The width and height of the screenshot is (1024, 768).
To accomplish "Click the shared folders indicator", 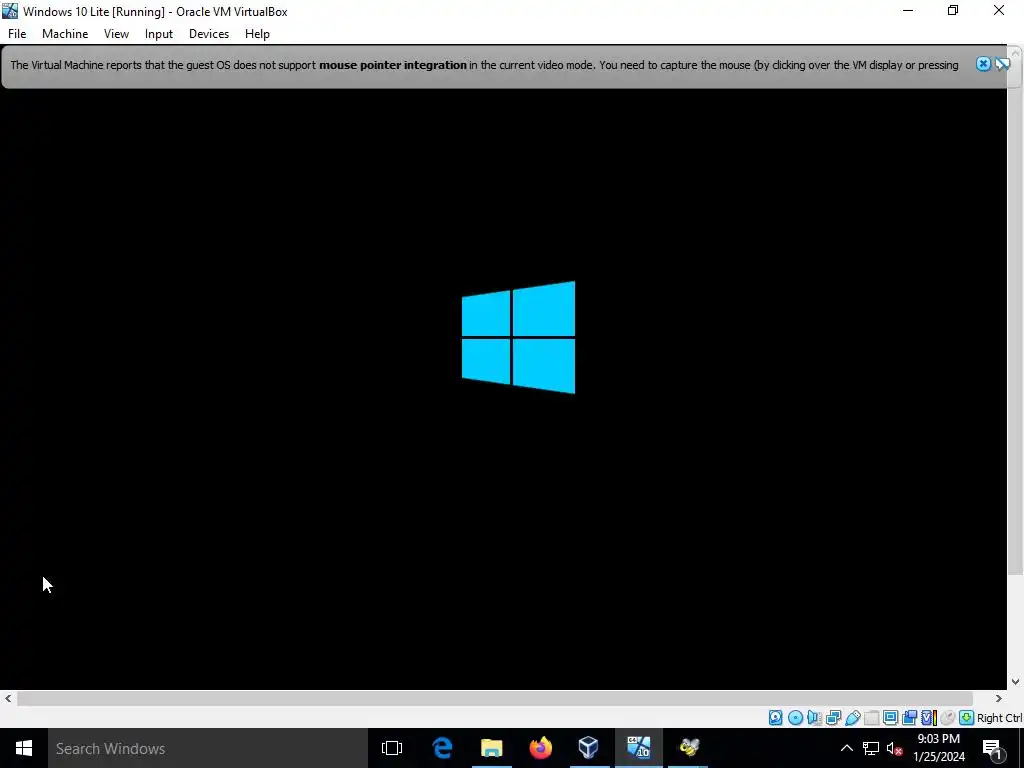I will [x=872, y=718].
